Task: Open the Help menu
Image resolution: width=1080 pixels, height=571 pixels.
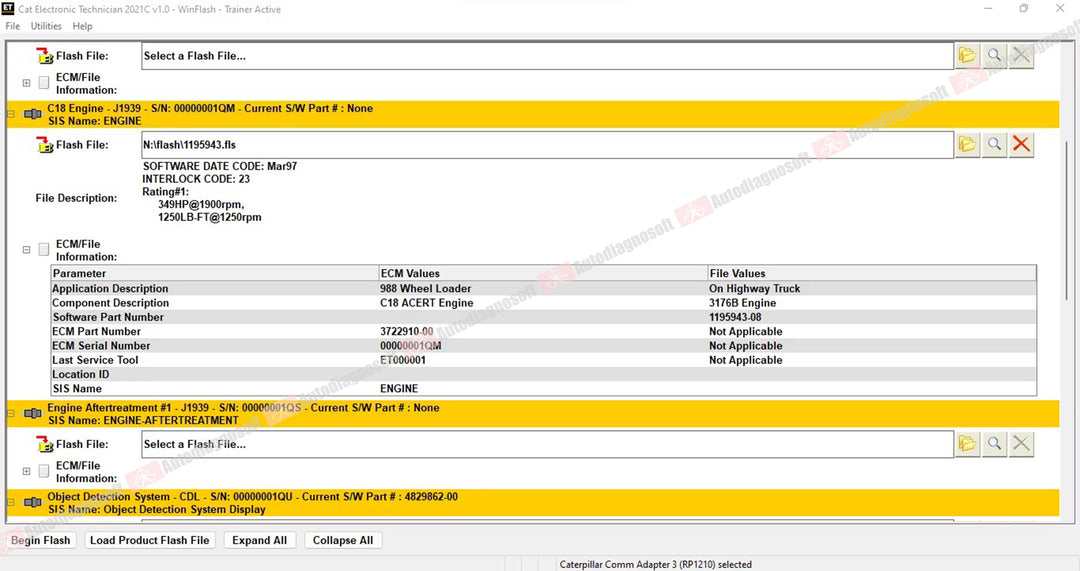Action: coord(83,26)
